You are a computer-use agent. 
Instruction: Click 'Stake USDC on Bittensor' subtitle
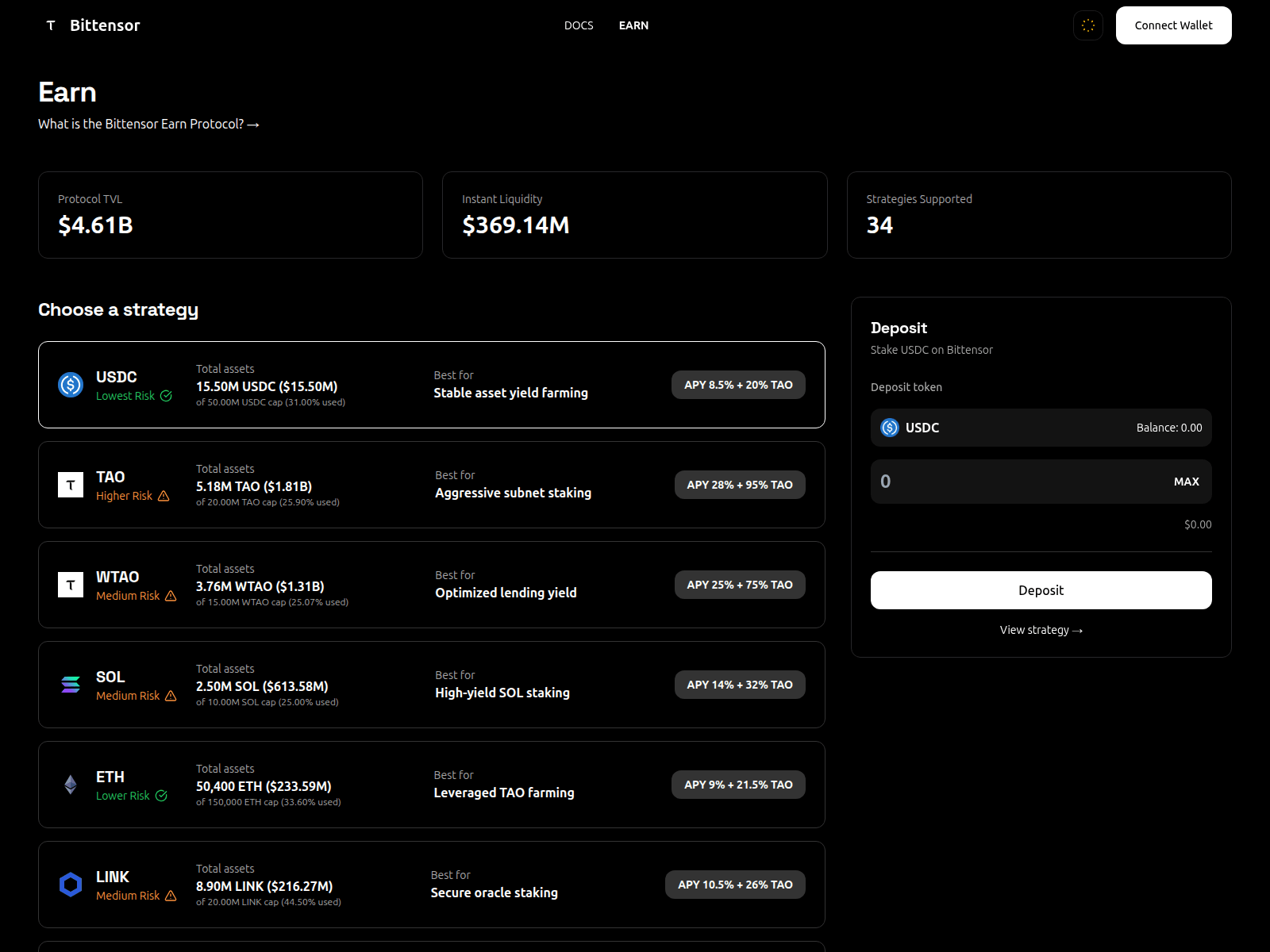(931, 350)
